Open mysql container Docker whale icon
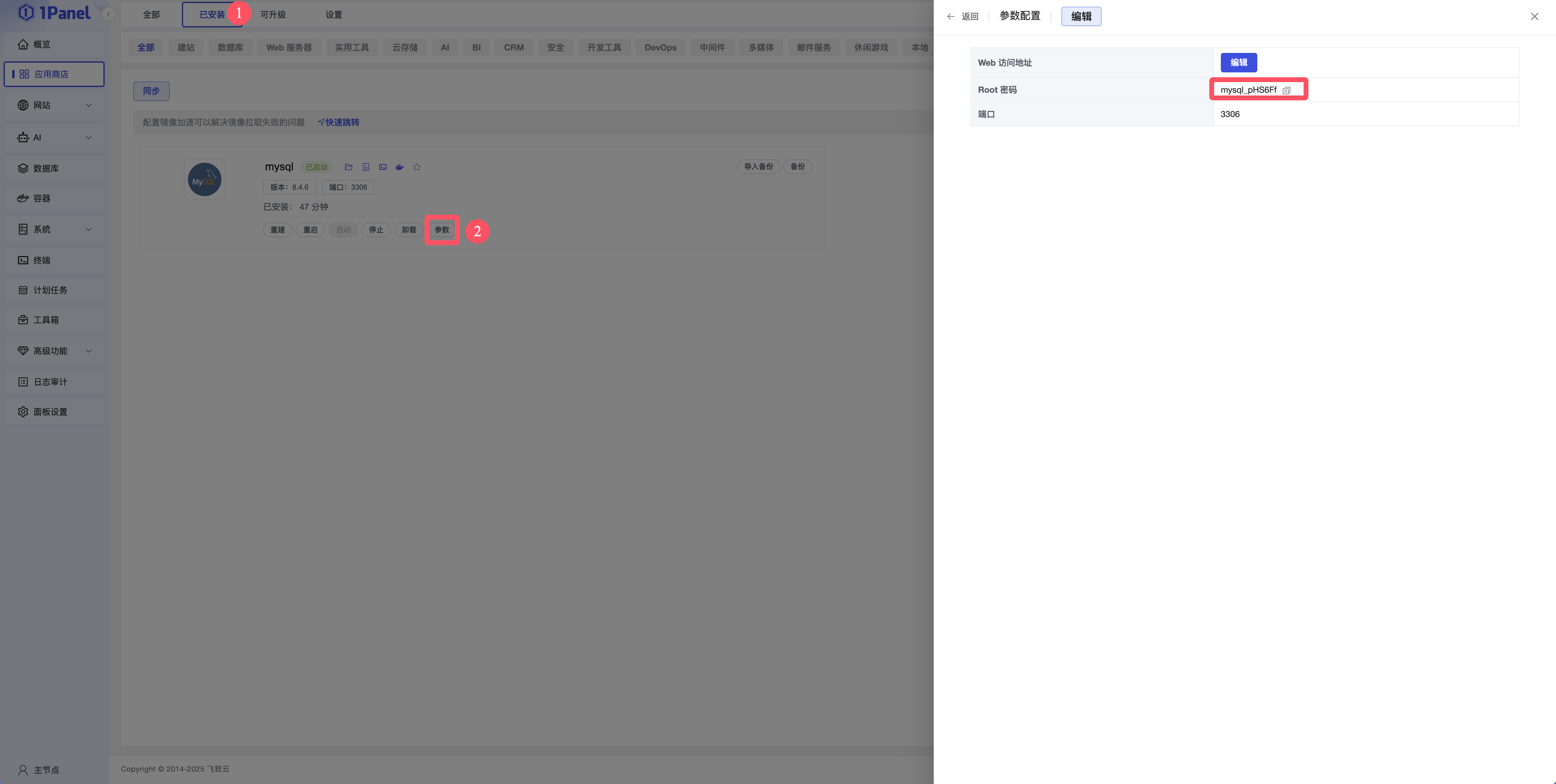The height and width of the screenshot is (784, 1556). pos(399,167)
